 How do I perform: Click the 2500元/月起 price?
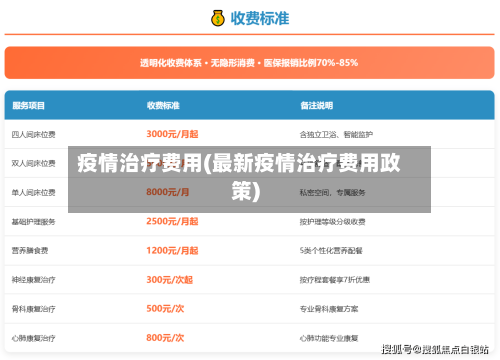(x=172, y=221)
